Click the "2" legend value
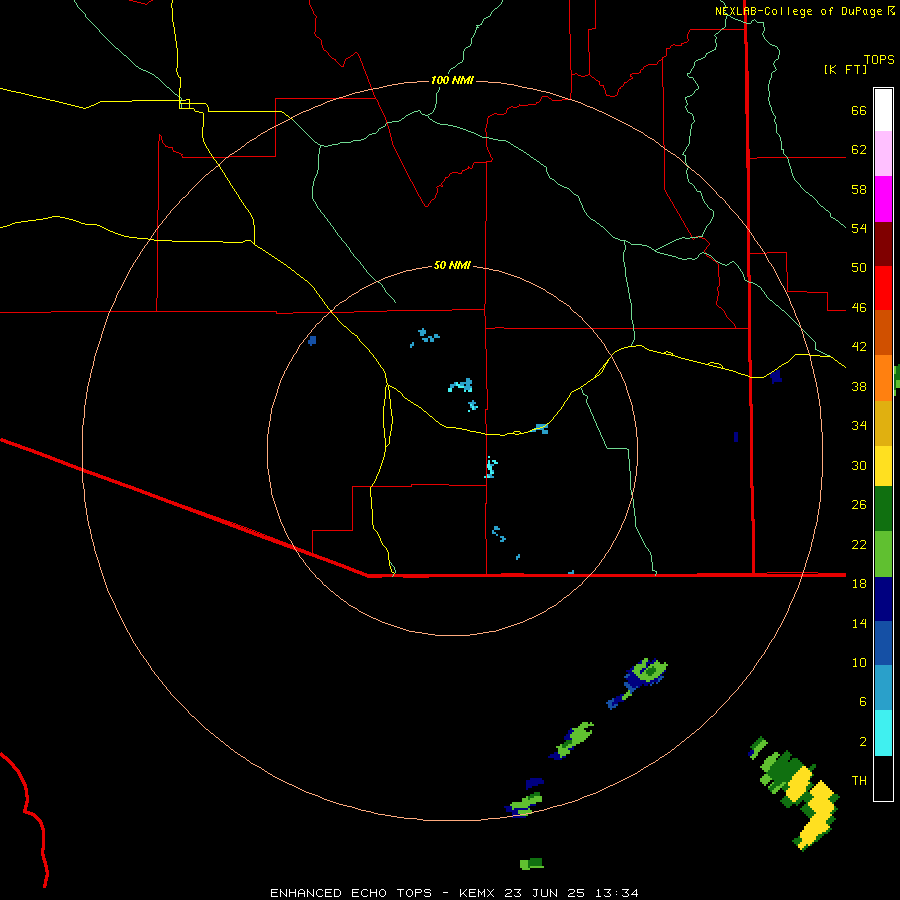 tap(863, 742)
